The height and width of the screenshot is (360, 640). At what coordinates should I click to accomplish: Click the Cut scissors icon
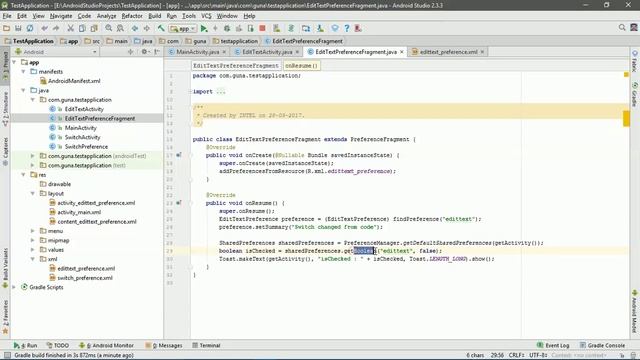click(71, 28)
